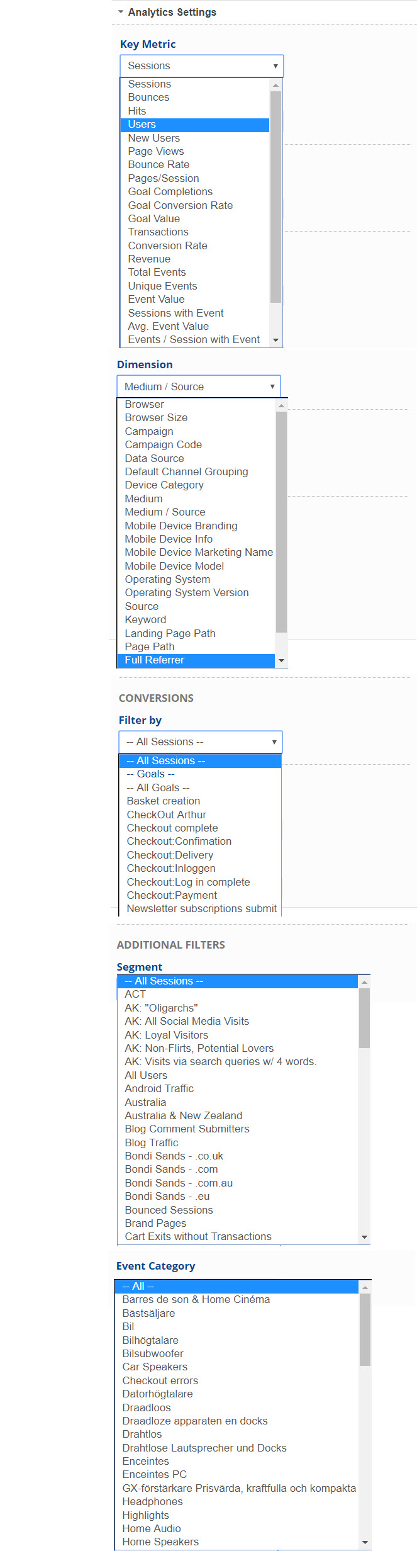Choose Device Category dimension
The width and height of the screenshot is (417, 1568).
[164, 485]
